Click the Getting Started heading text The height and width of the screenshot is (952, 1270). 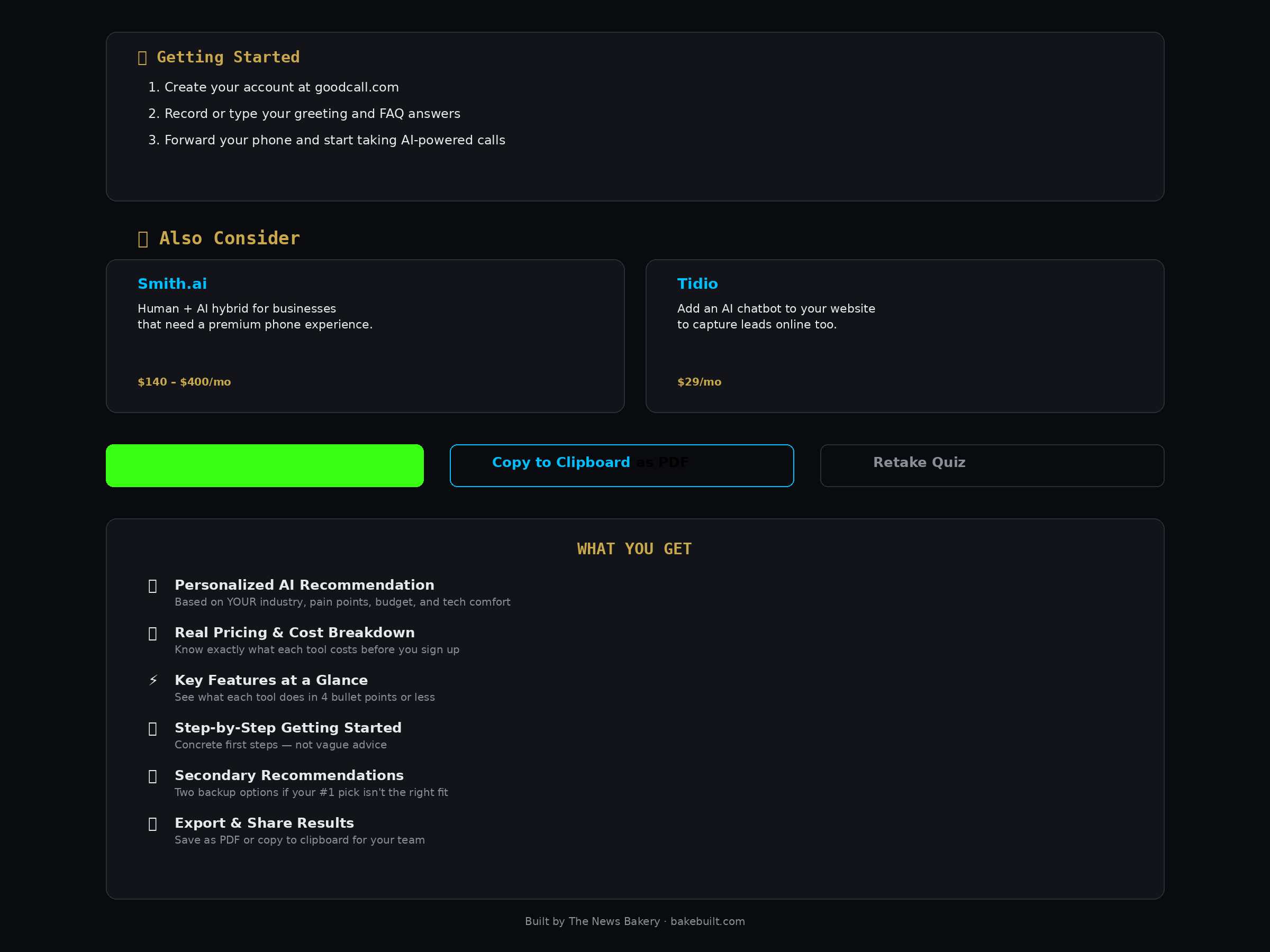pyautogui.click(x=228, y=57)
